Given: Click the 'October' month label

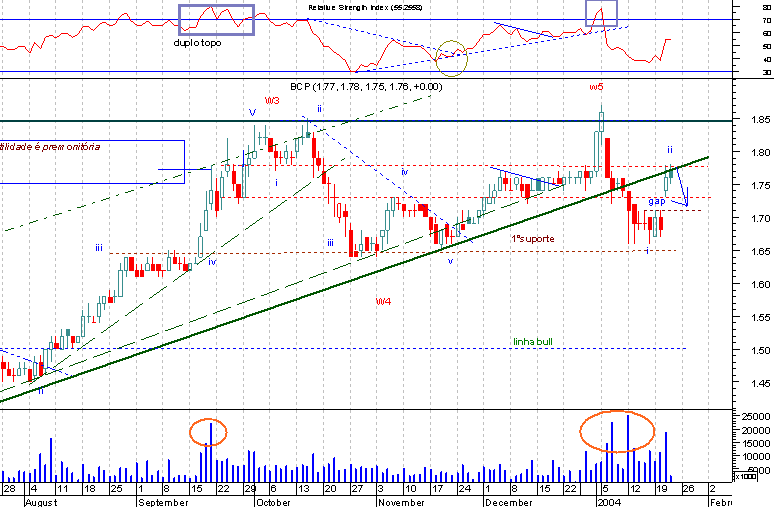Looking at the screenshot, I should [x=273, y=502].
